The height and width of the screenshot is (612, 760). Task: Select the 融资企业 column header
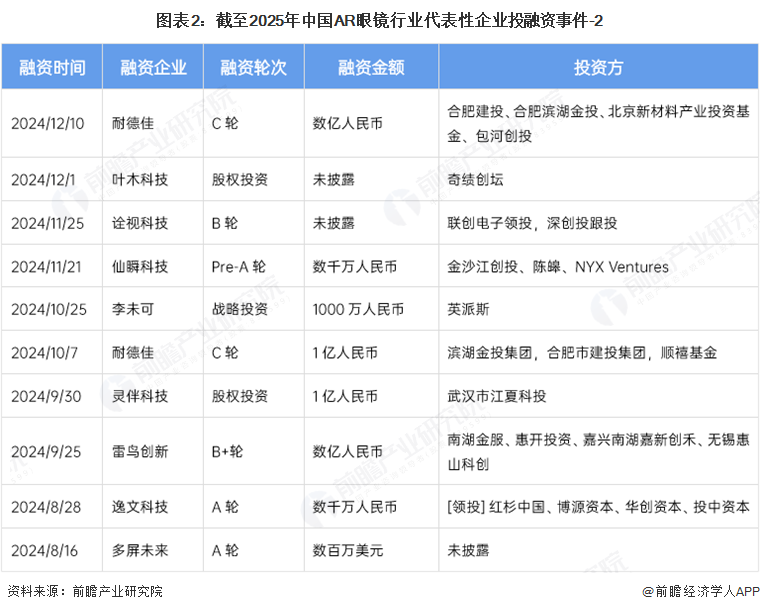[153, 67]
